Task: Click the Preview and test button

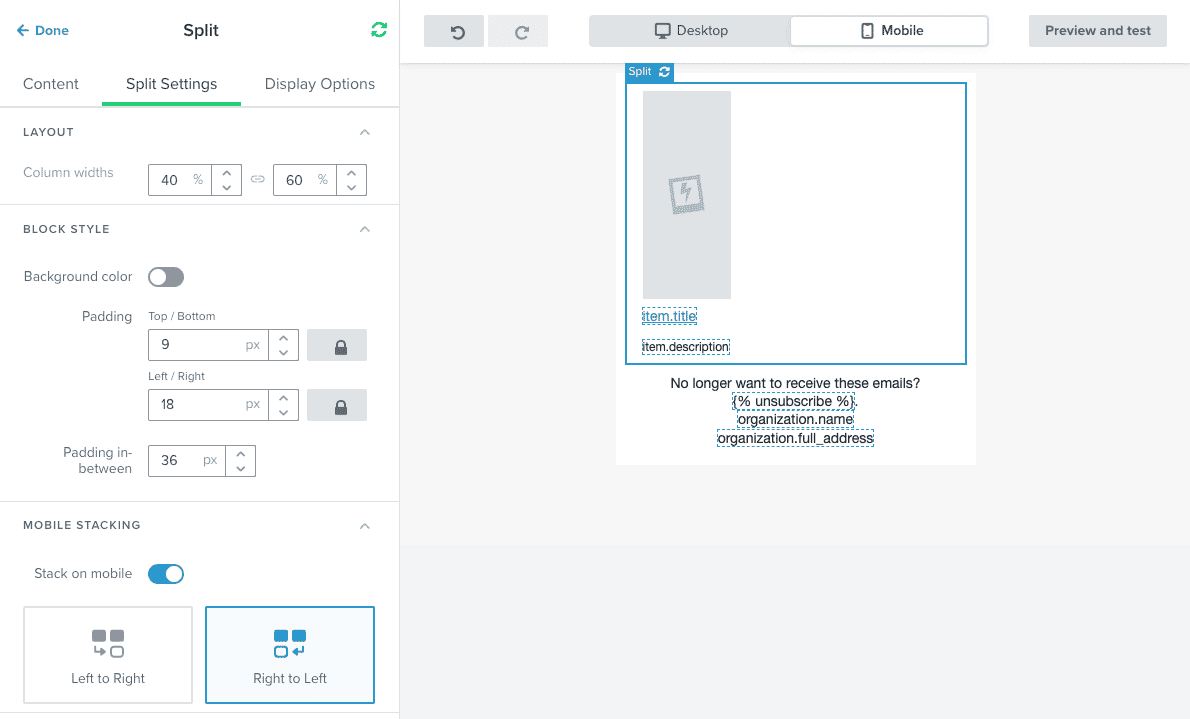Action: 1098,31
